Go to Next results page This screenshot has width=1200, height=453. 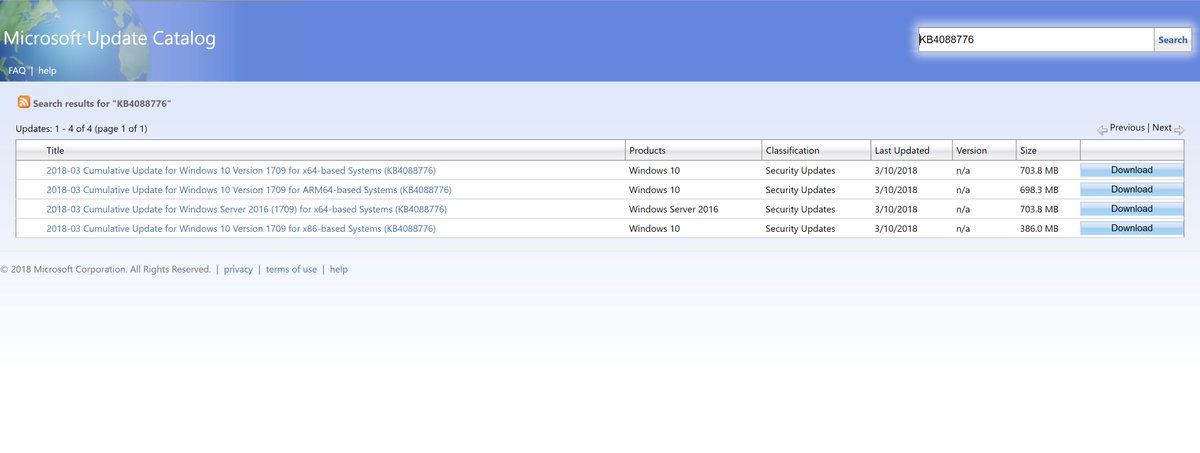click(1161, 128)
